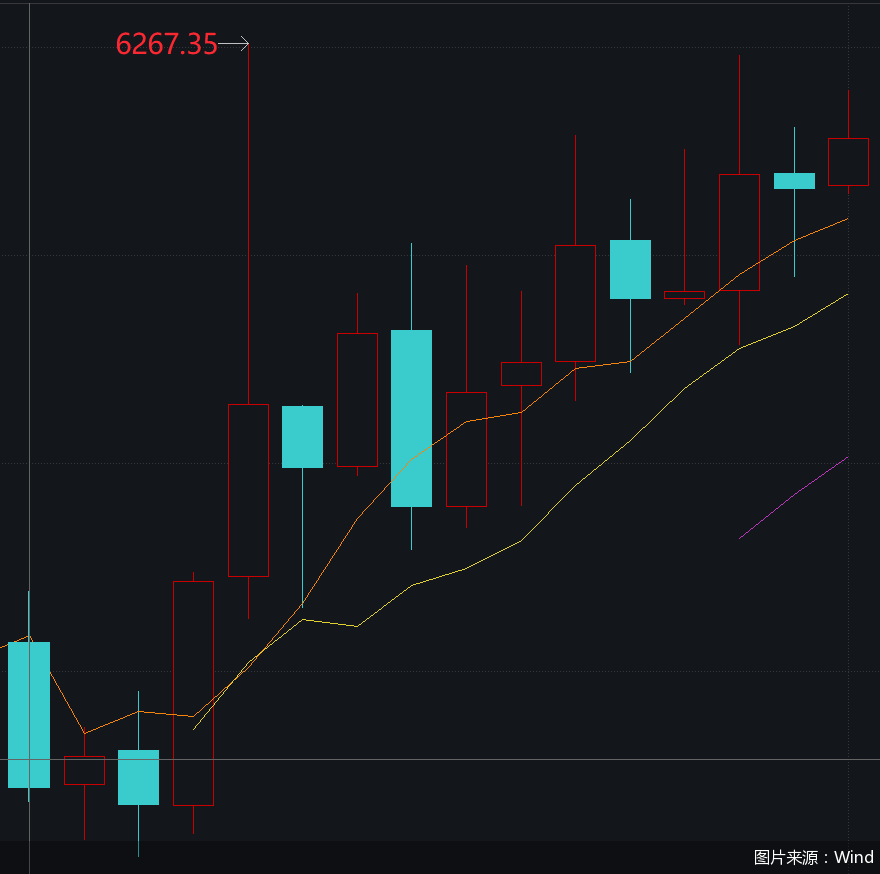The height and width of the screenshot is (874, 880).
Task: Select the tall red candle under 6267.35
Action: click(x=249, y=490)
